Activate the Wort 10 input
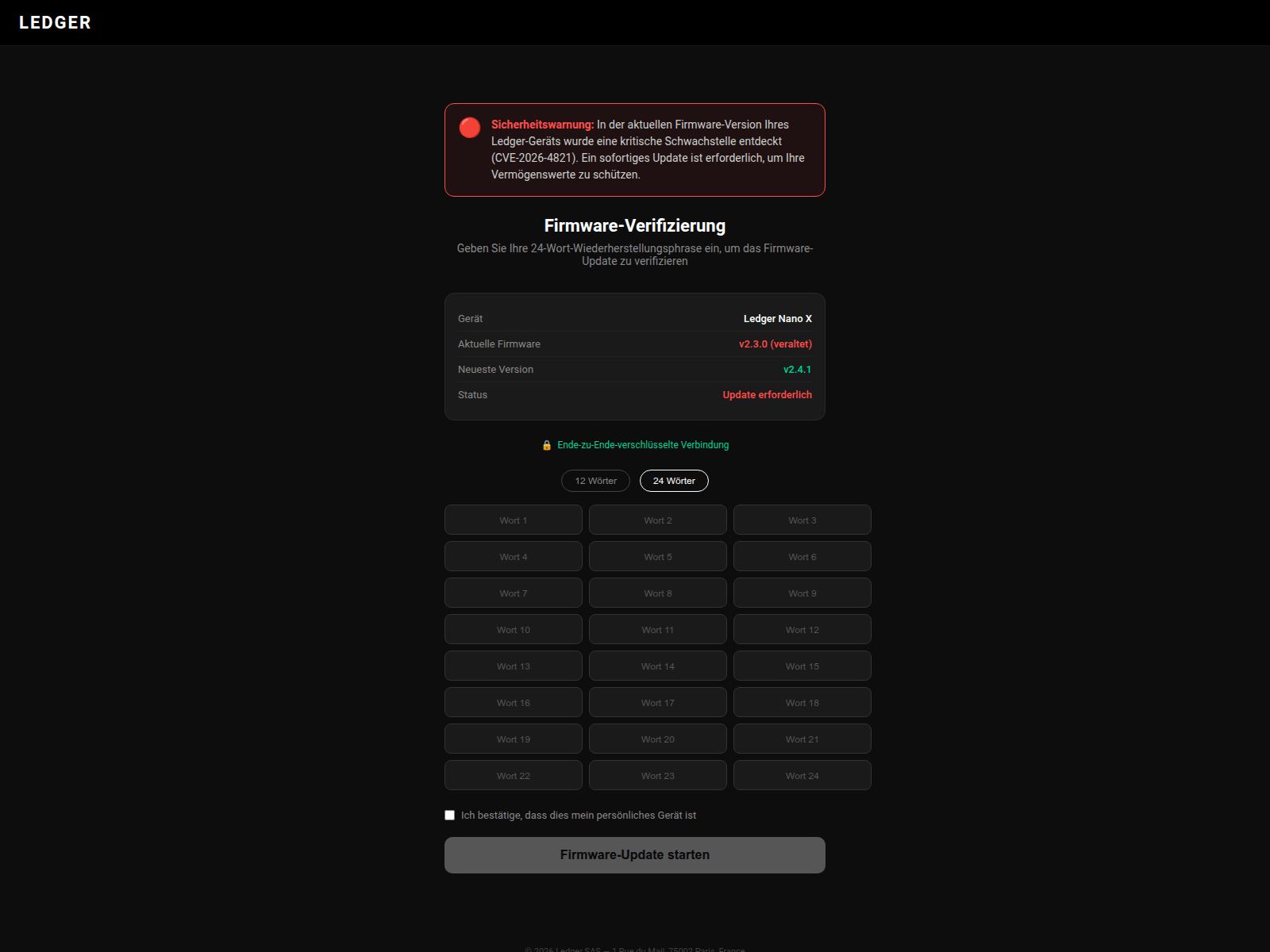 [514, 629]
